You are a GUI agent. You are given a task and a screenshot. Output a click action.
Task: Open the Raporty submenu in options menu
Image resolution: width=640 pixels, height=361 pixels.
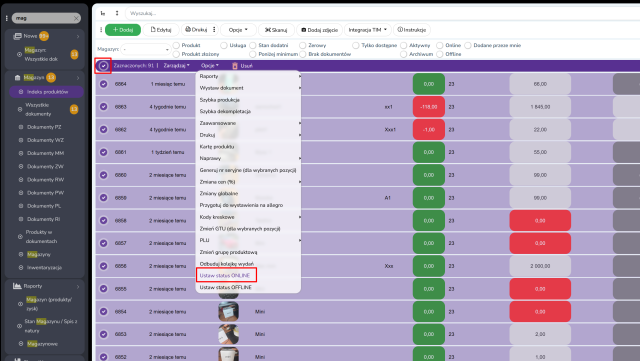pos(248,76)
